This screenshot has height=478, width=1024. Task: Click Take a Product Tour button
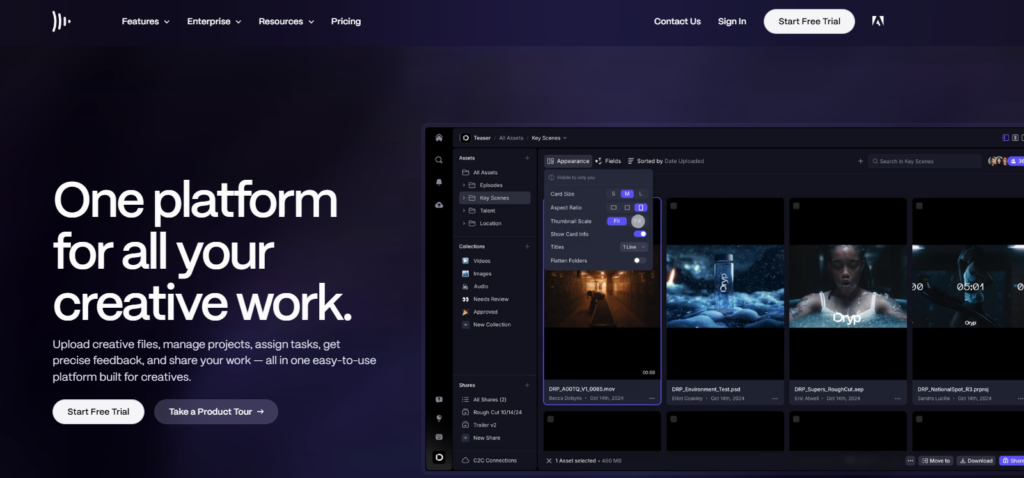[216, 412]
